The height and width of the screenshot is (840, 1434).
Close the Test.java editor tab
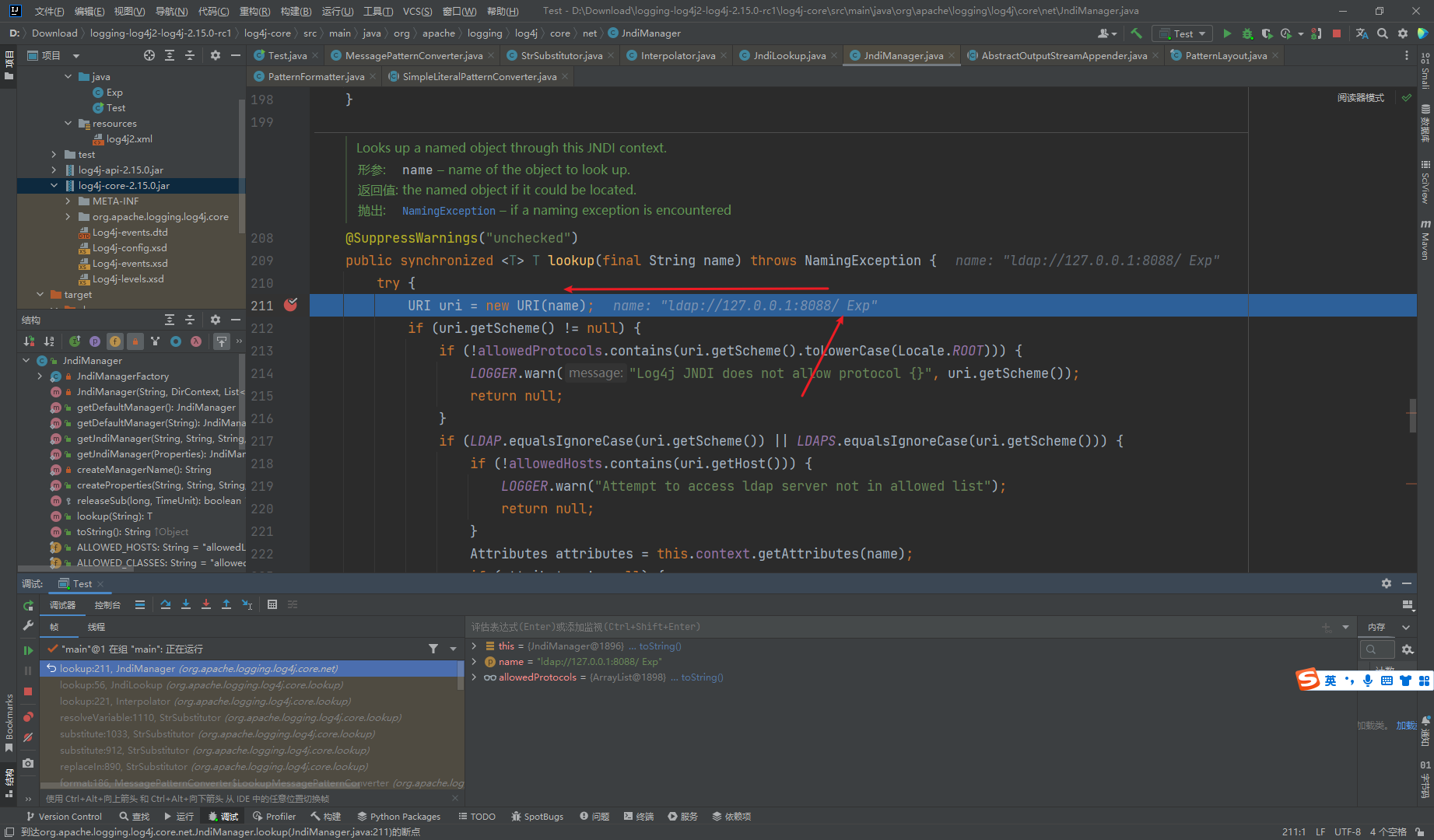315,55
